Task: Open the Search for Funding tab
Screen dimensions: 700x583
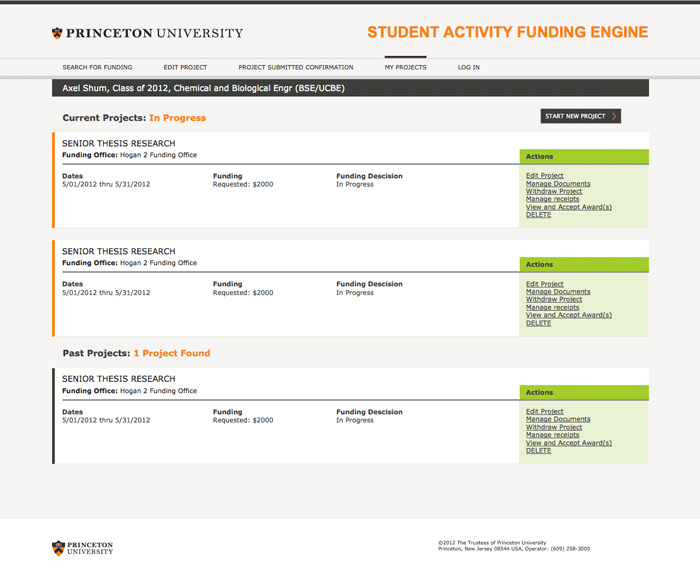Action: coord(97,67)
